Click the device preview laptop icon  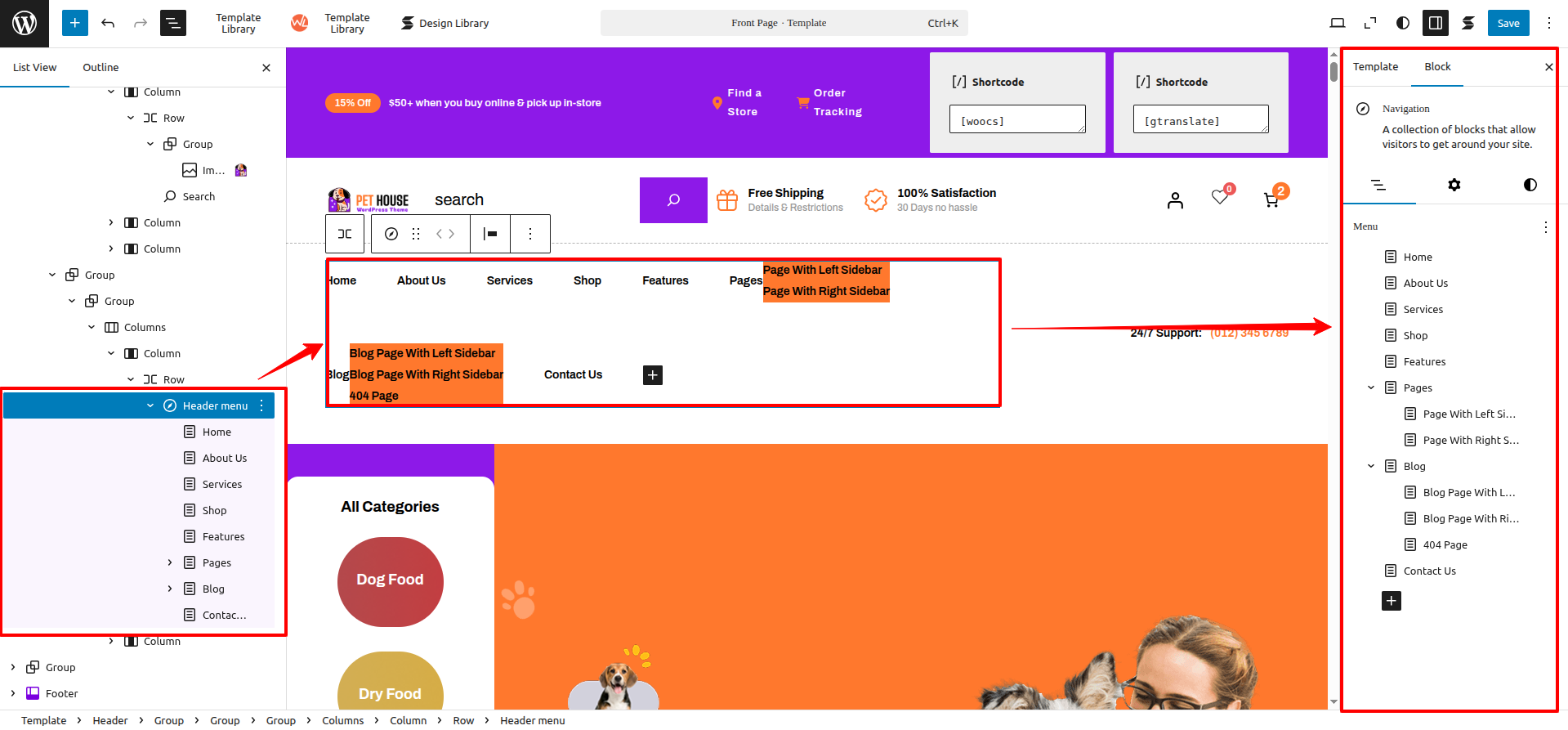[x=1337, y=23]
